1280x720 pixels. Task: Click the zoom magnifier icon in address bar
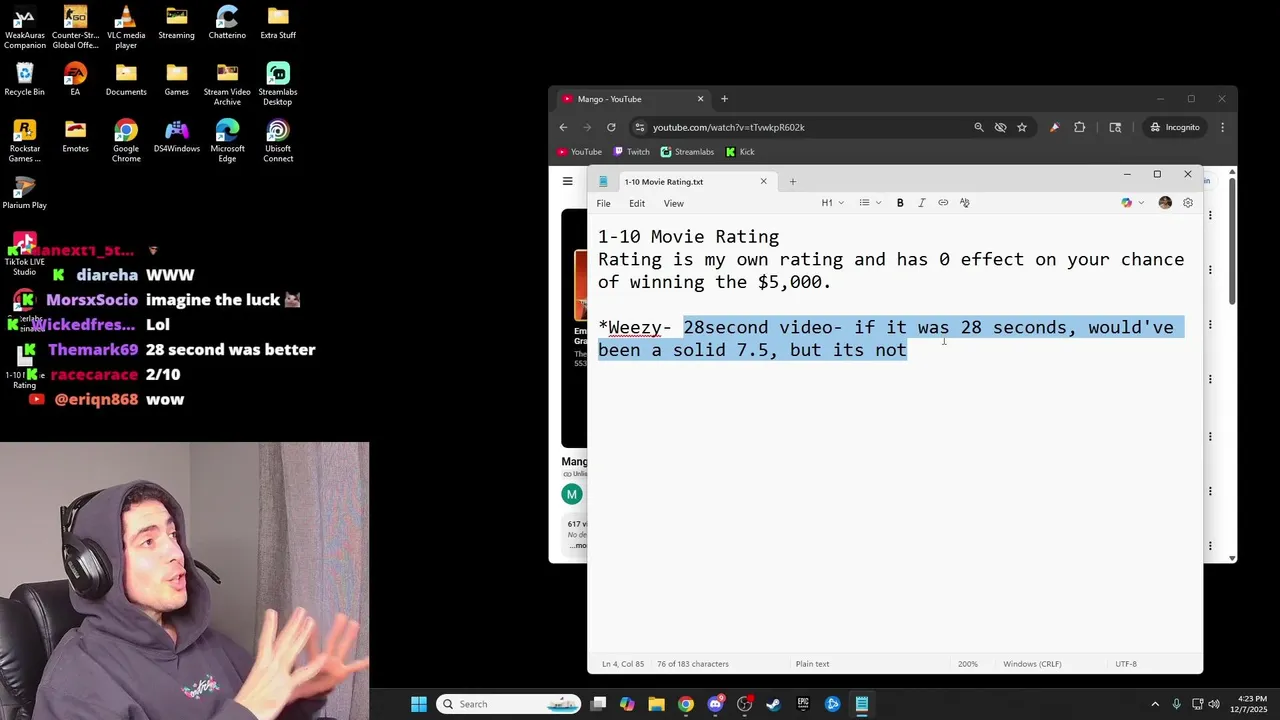pos(979,127)
